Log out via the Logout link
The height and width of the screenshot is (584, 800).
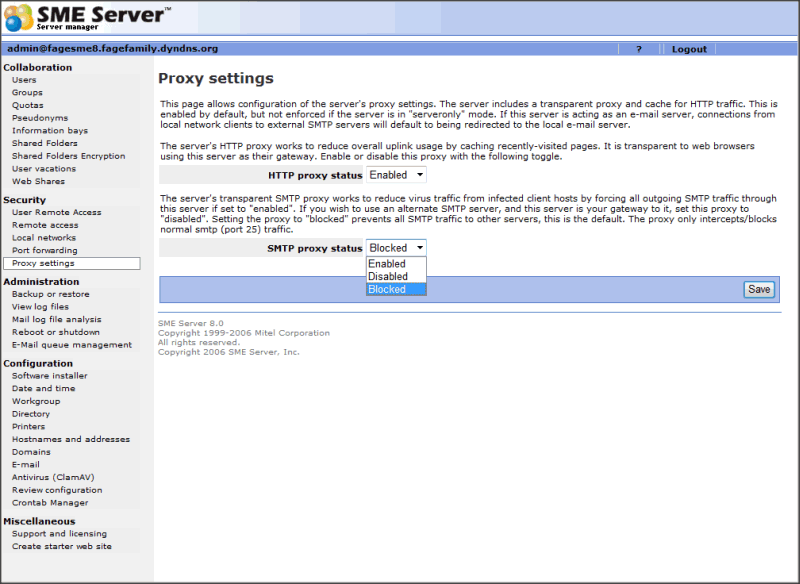(689, 49)
